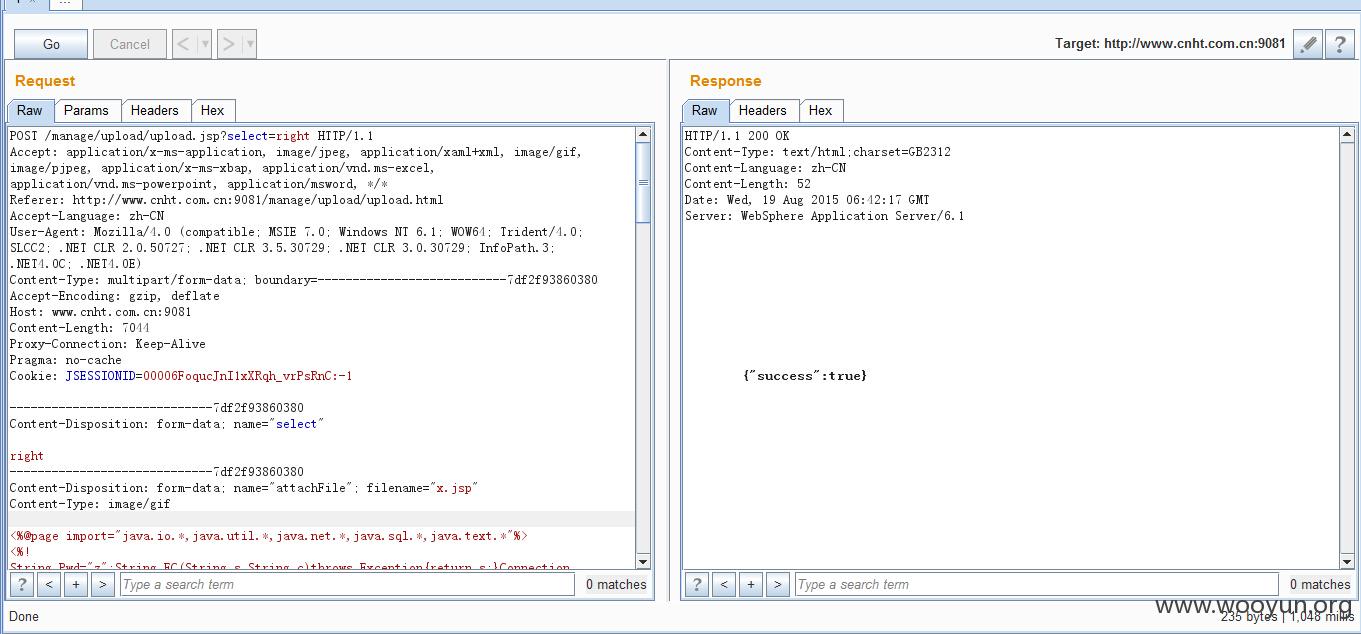Click the <%@page import JSP line
This screenshot has width=1361, height=634.
pyautogui.click(x=269, y=536)
